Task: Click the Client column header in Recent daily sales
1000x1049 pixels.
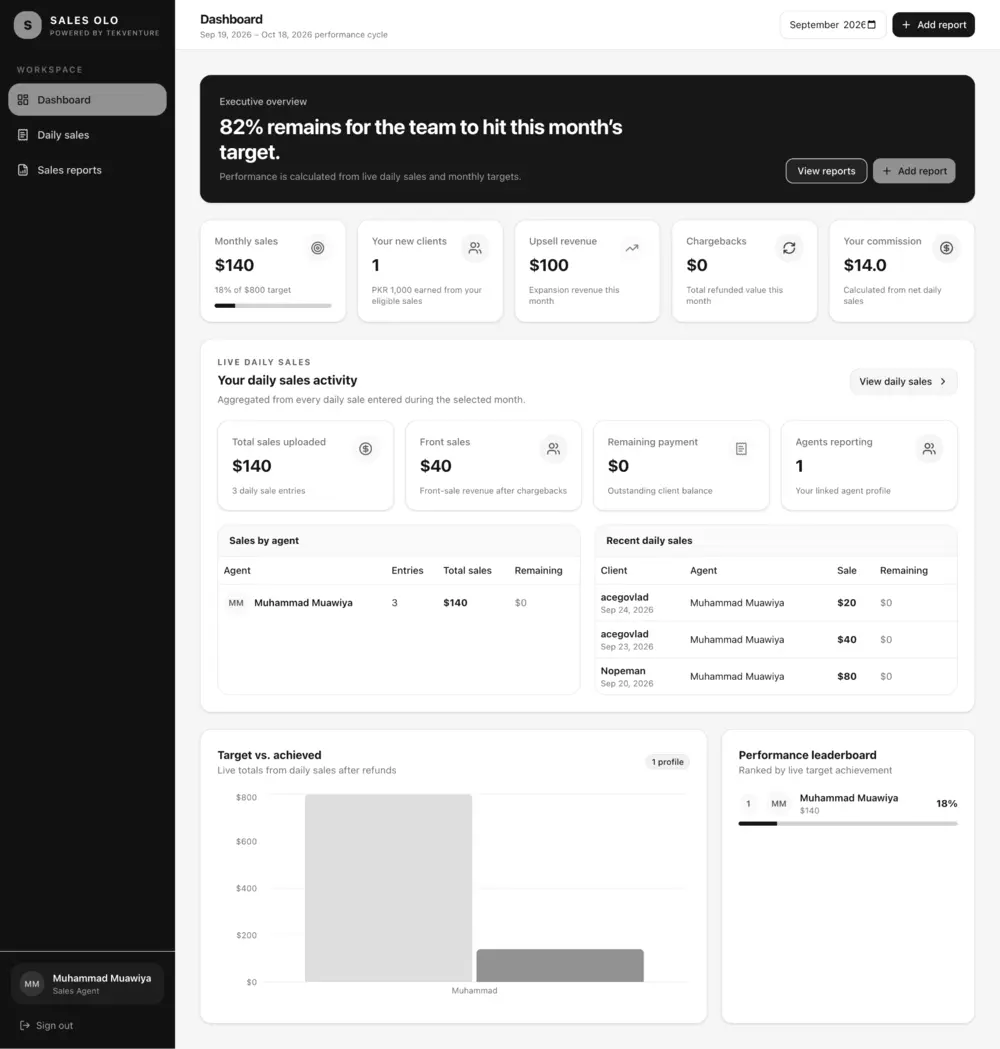Action: coord(614,571)
